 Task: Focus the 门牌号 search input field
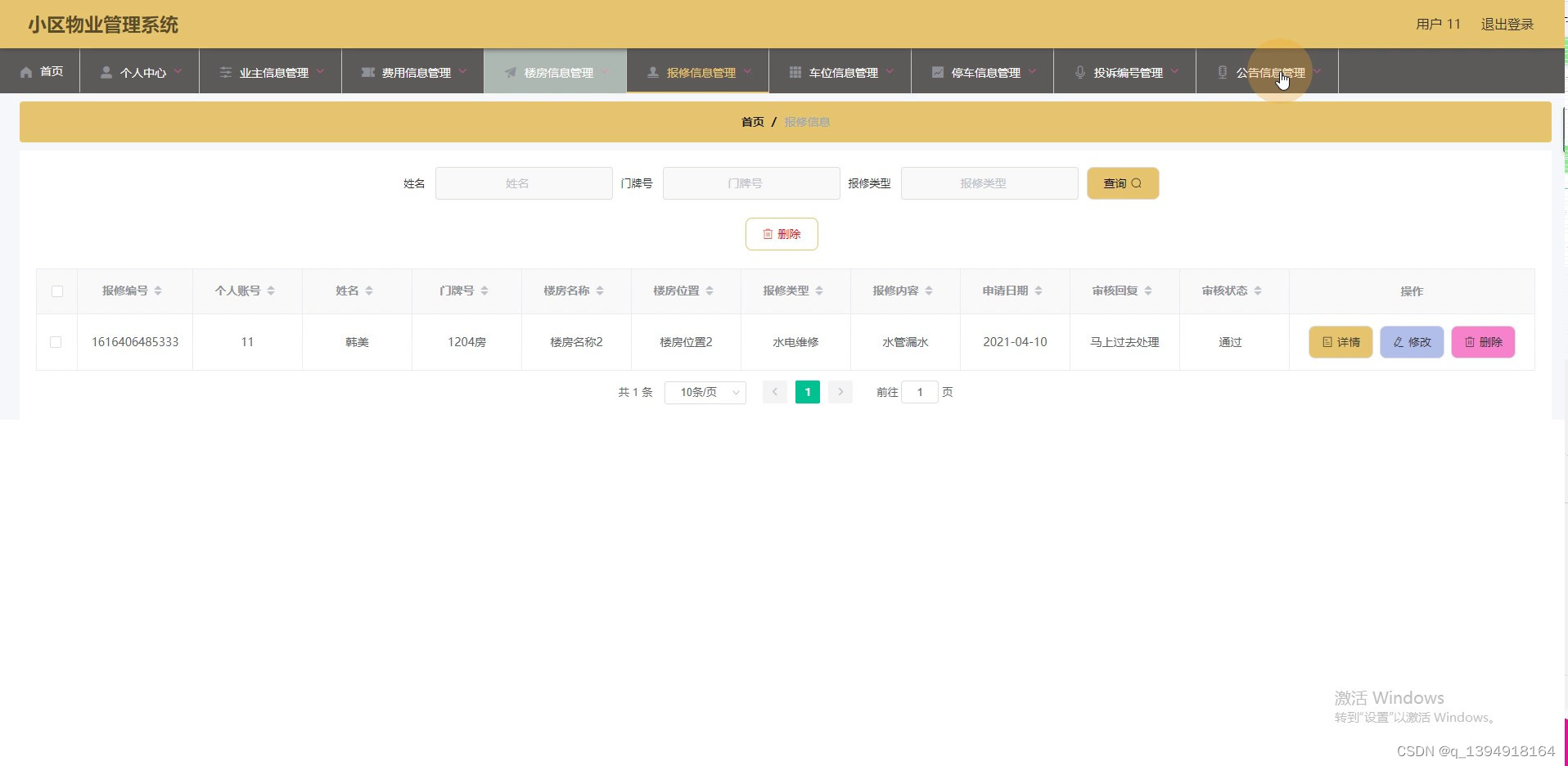[x=751, y=183]
